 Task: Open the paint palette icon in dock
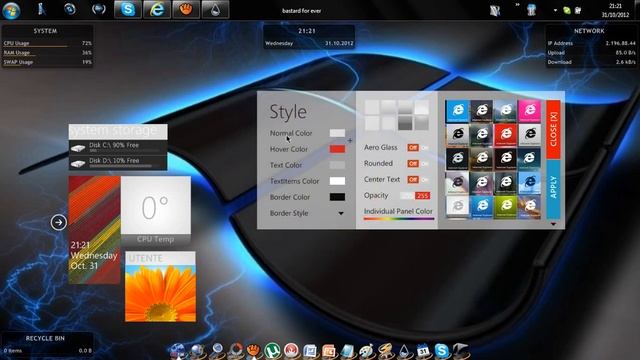point(366,351)
